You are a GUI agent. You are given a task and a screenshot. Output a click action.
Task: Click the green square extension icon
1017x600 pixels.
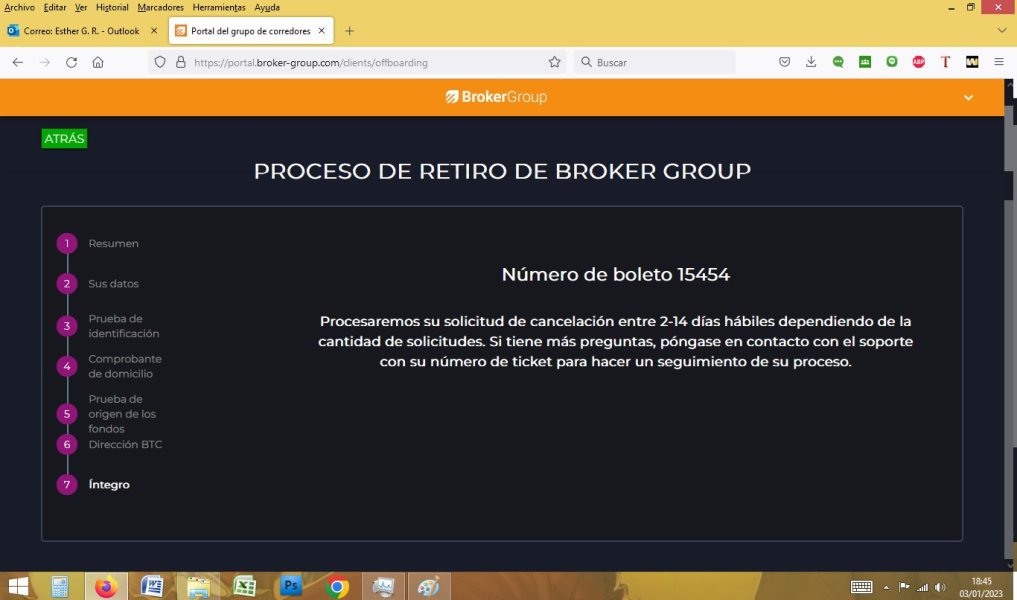tap(865, 62)
